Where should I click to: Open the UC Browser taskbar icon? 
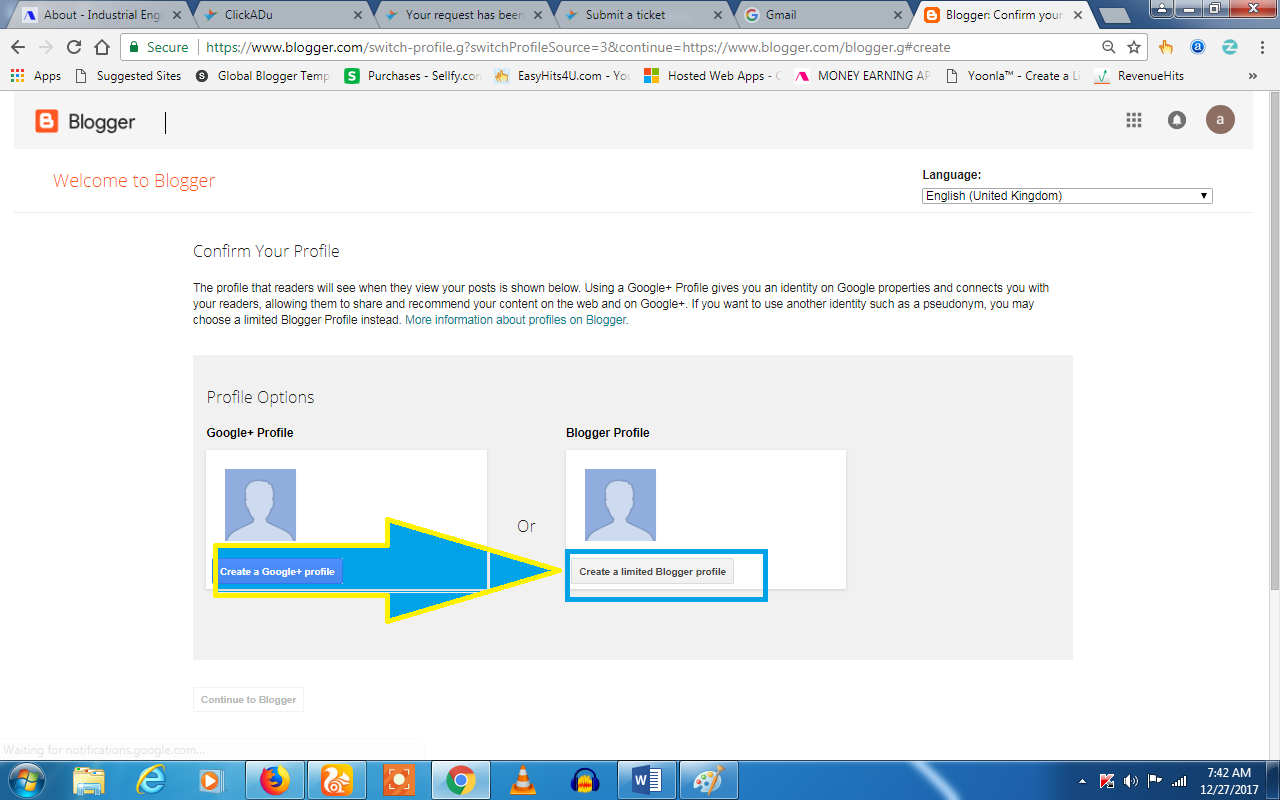pos(336,780)
